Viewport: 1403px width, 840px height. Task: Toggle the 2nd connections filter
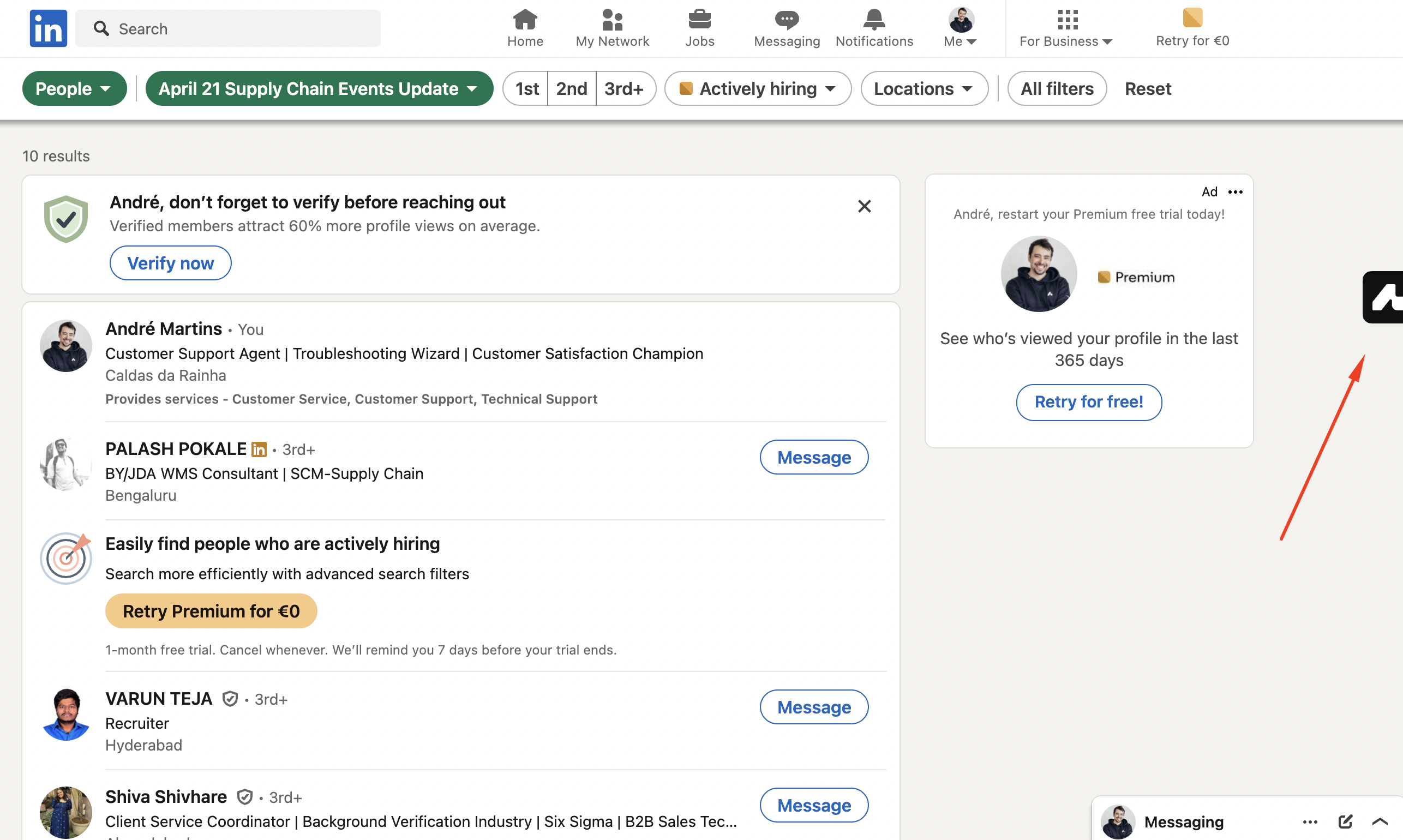(x=572, y=88)
